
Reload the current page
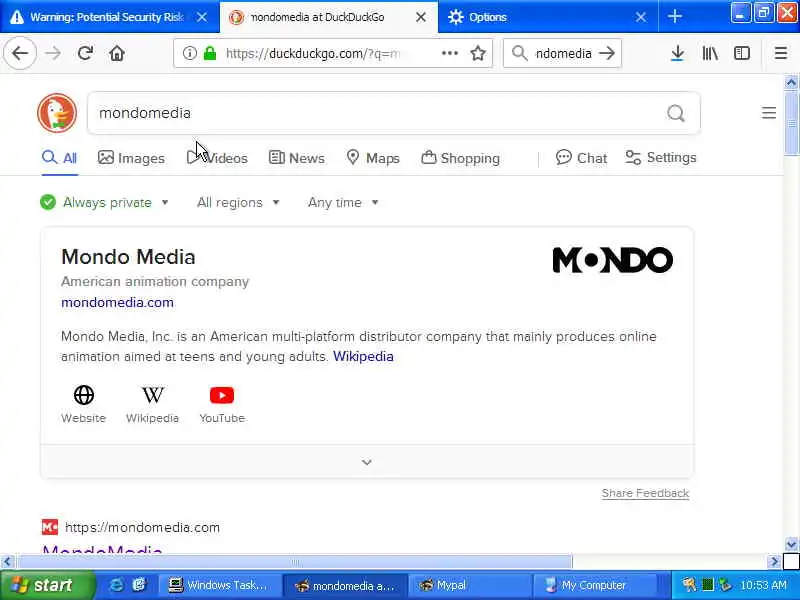pyautogui.click(x=85, y=53)
